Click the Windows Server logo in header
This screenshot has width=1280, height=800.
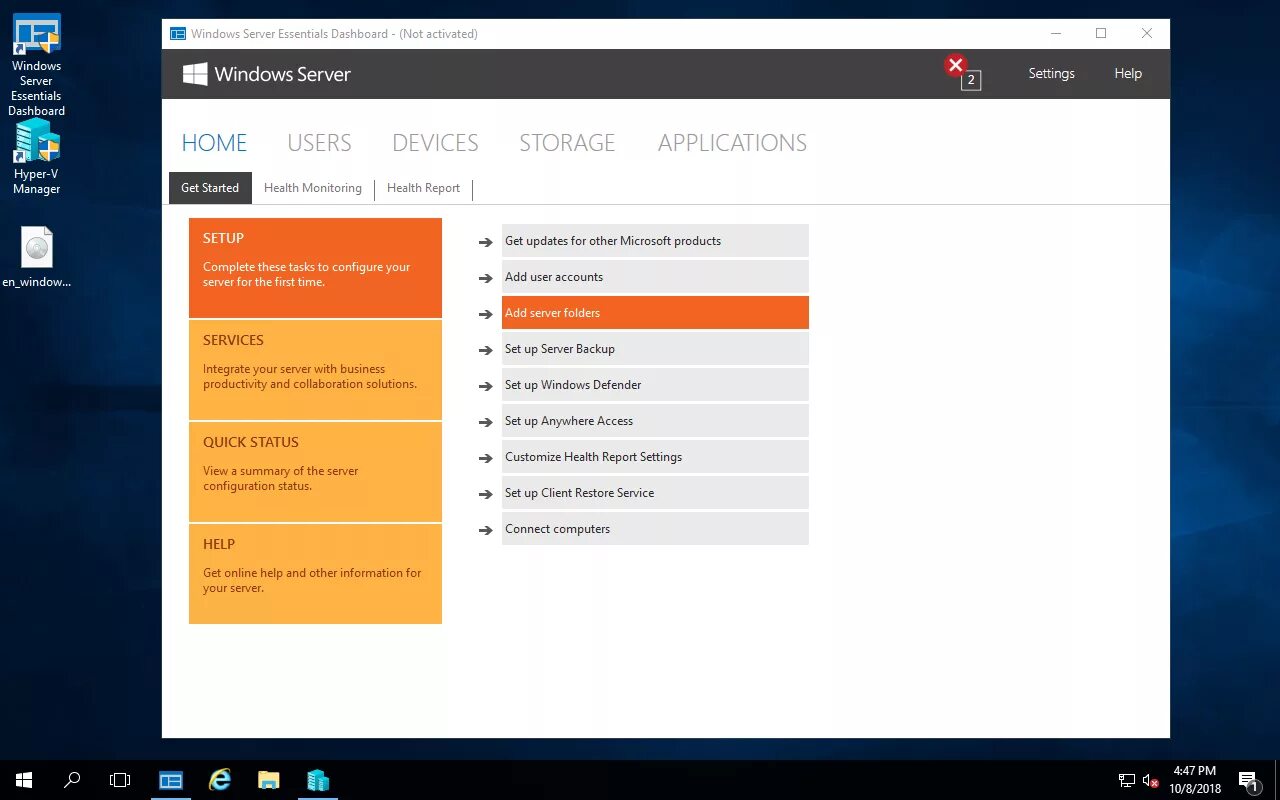click(266, 74)
